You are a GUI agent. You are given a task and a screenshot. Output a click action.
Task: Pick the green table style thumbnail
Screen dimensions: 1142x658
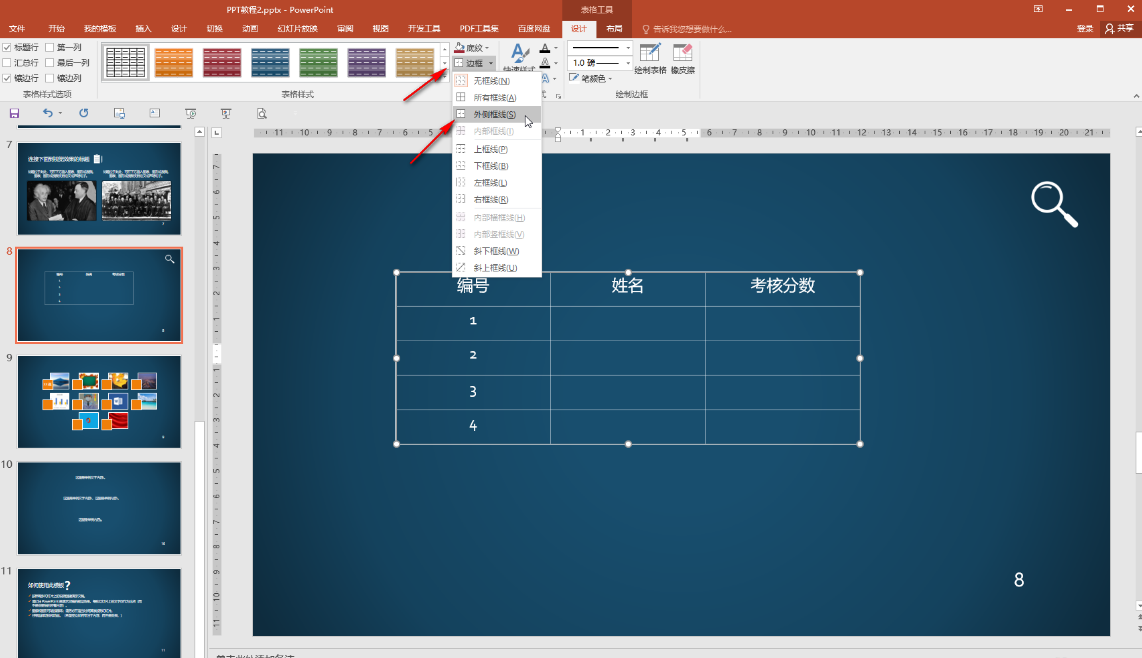click(318, 62)
